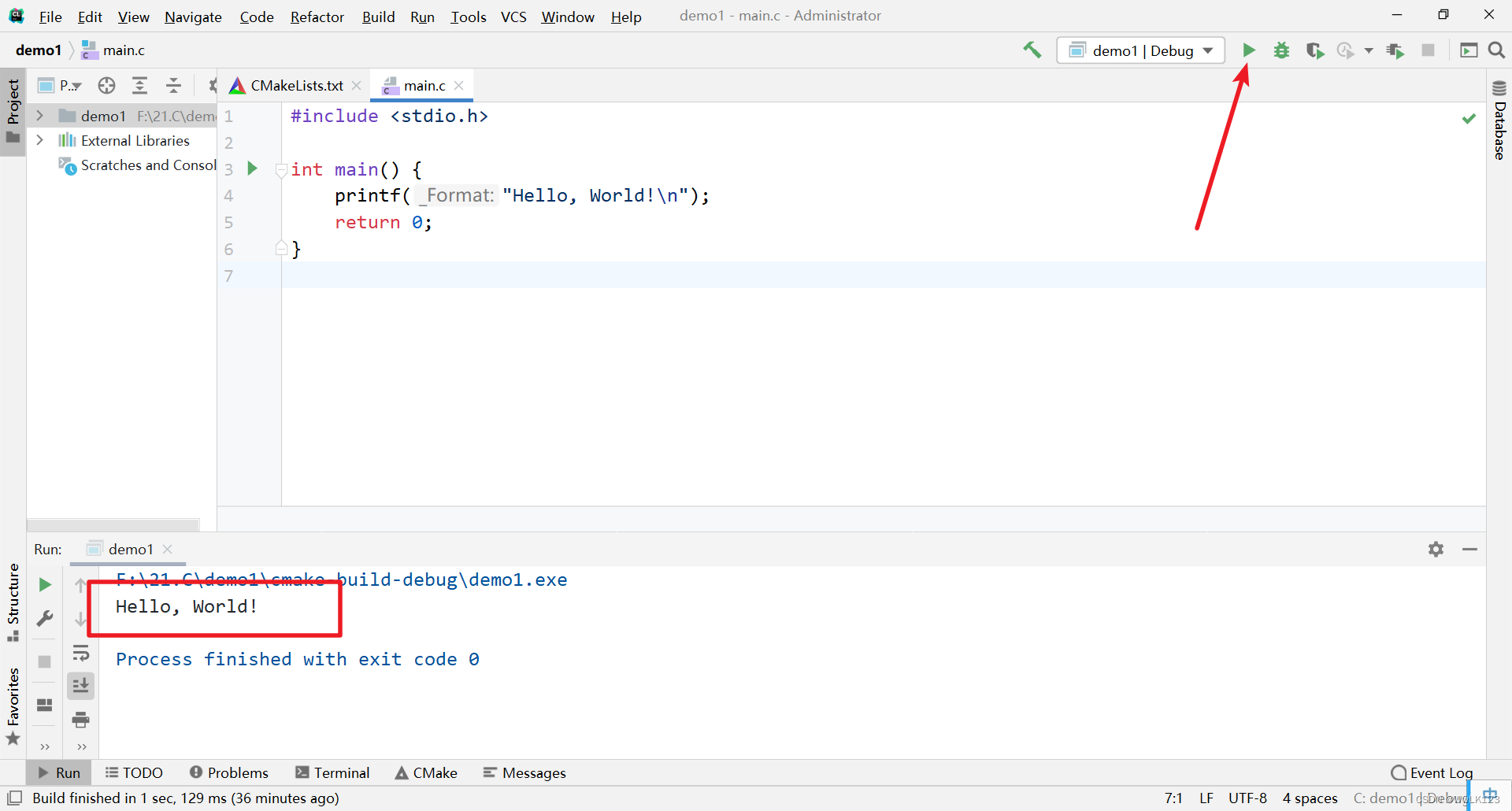The image size is (1512, 811).
Task: Expand the demo1 project folder
Action: tap(39, 116)
